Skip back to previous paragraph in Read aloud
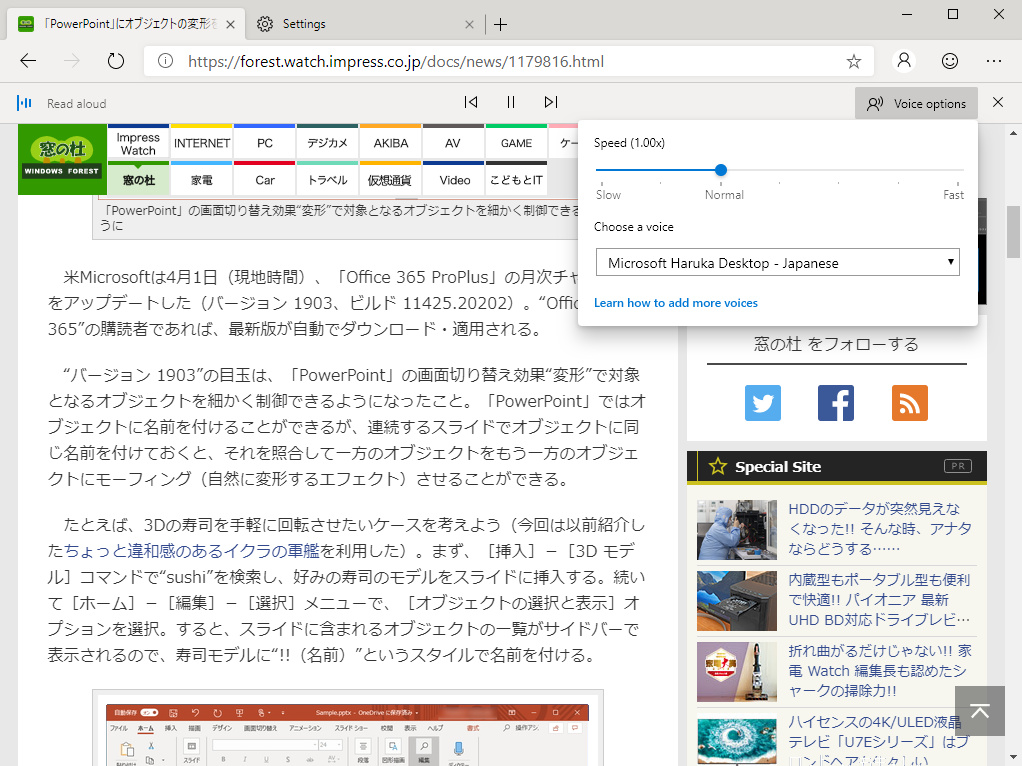This screenshot has width=1022, height=766. tap(470, 102)
